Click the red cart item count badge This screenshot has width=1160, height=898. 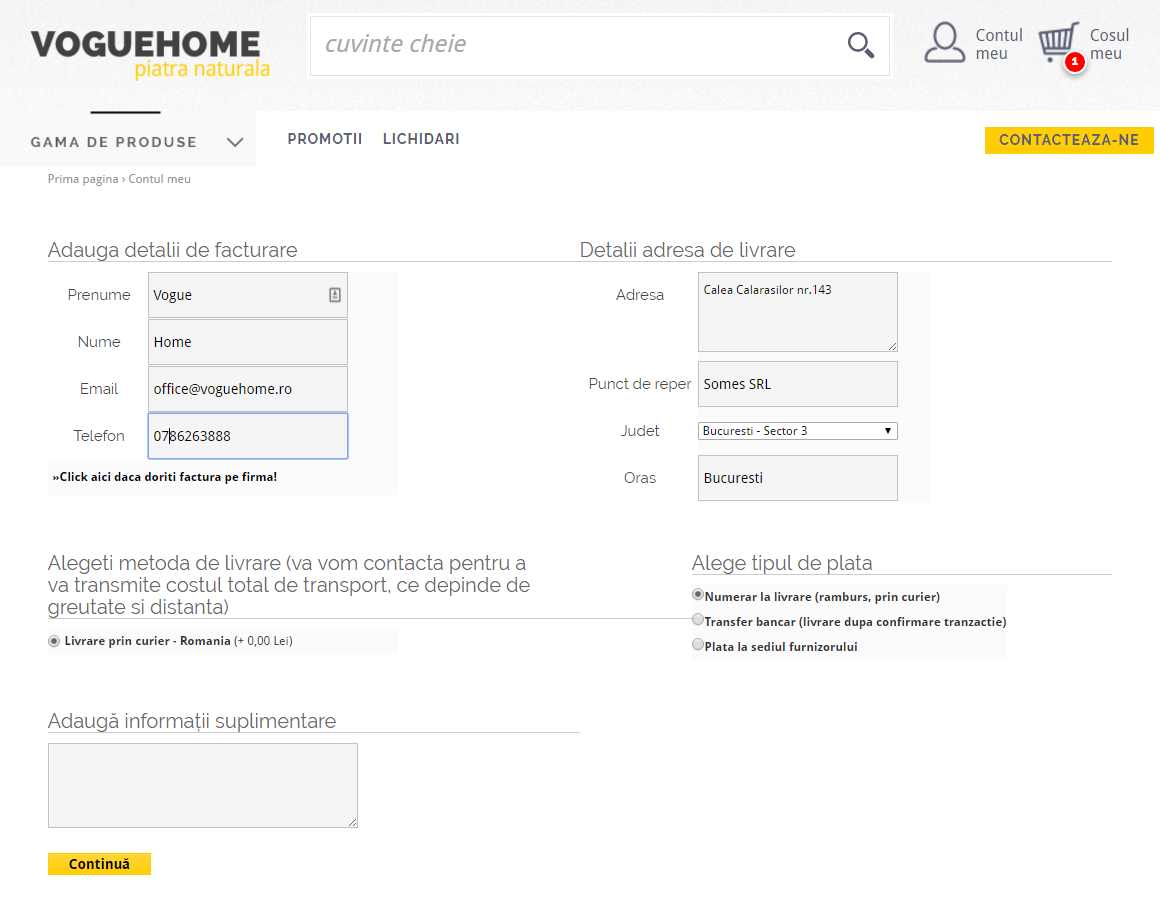pyautogui.click(x=1075, y=62)
